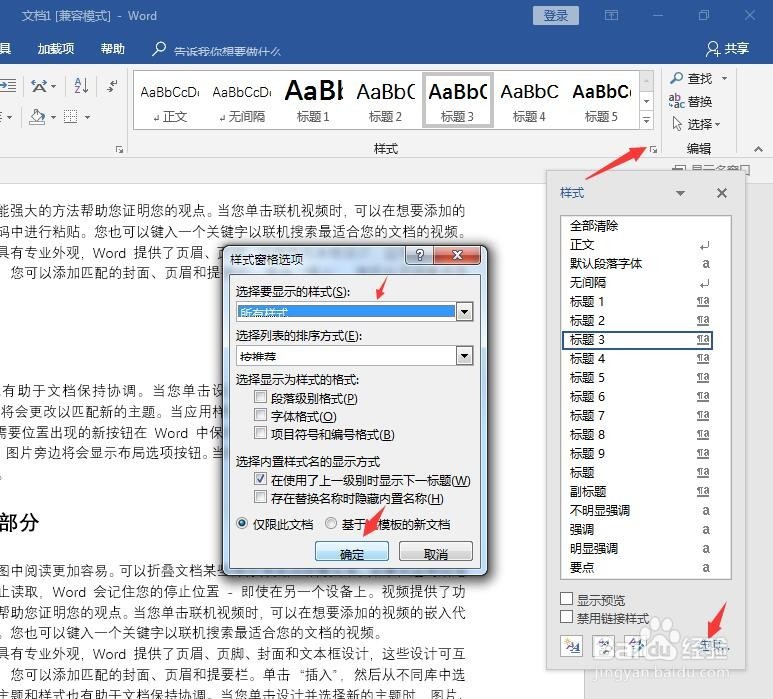Click the ribbon display options icon in title bar

click(611, 16)
